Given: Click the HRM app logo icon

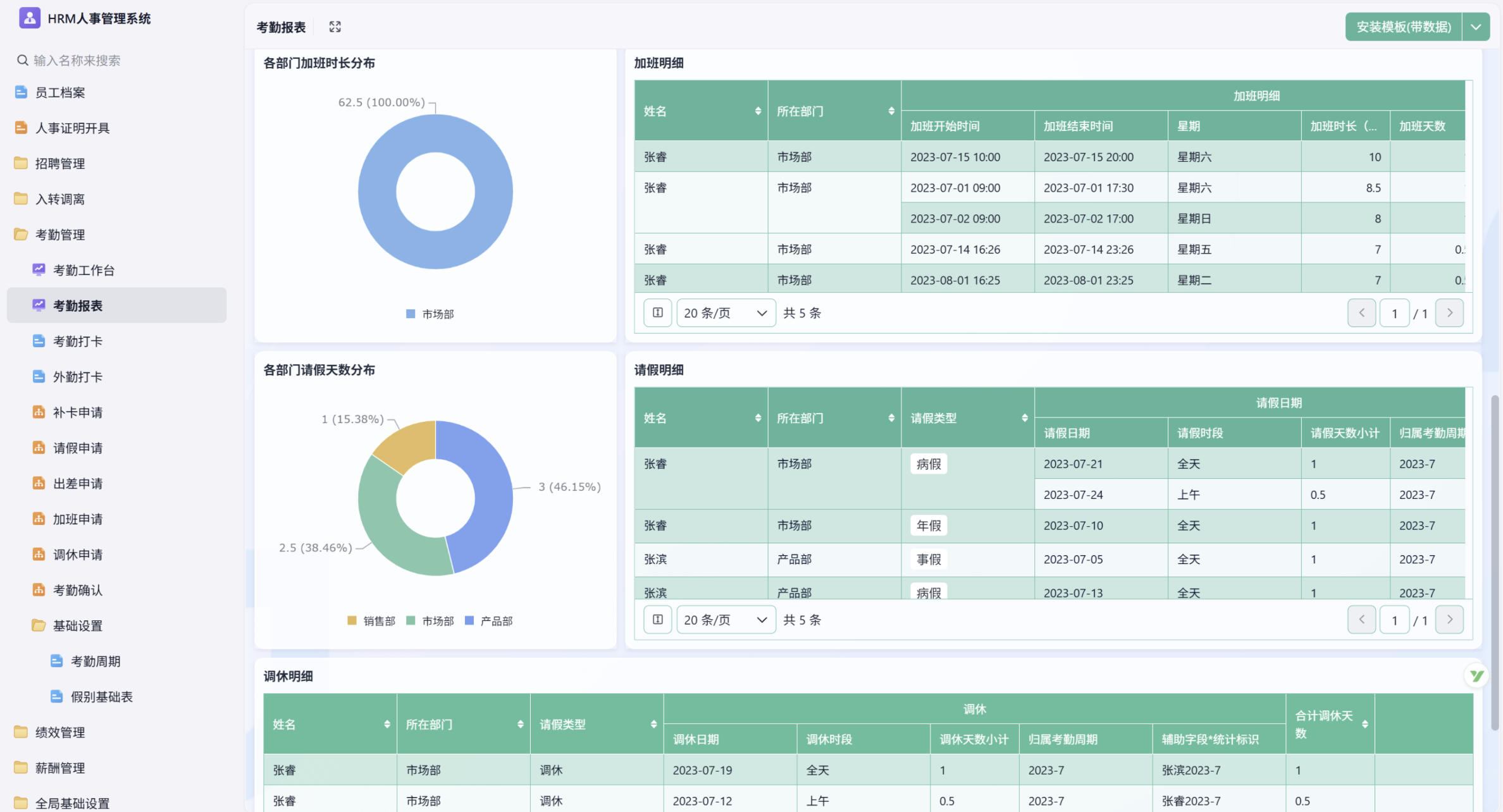Looking at the screenshot, I should [29, 18].
